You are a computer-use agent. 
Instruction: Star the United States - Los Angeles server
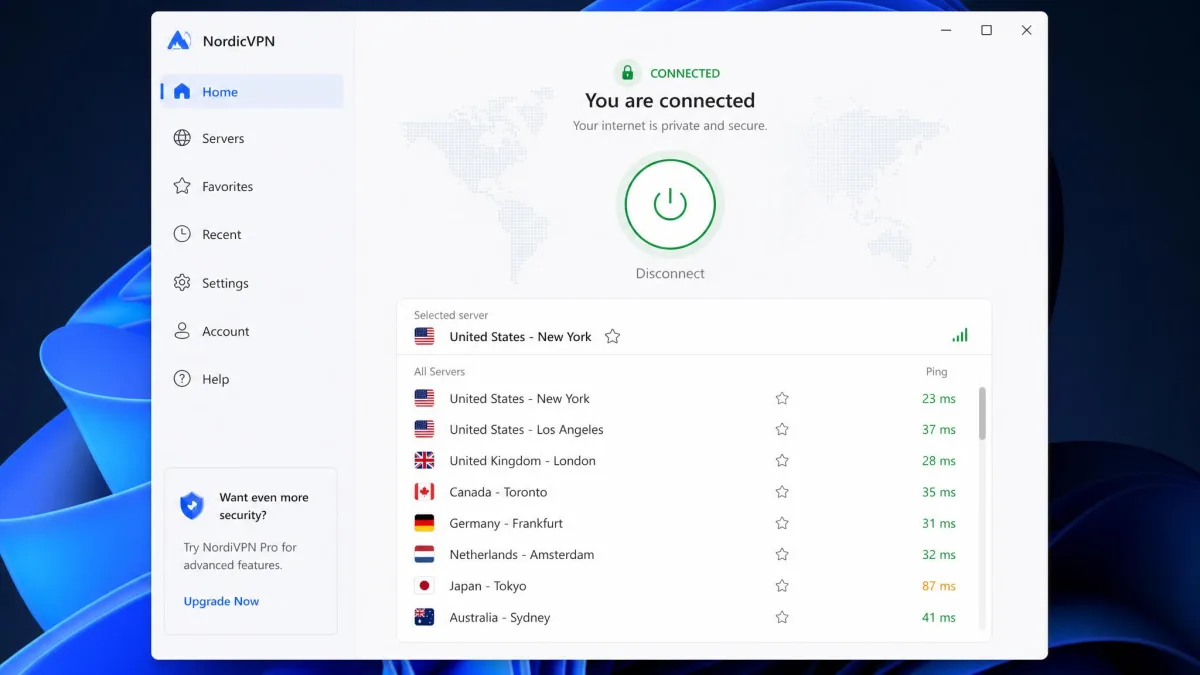(x=782, y=429)
